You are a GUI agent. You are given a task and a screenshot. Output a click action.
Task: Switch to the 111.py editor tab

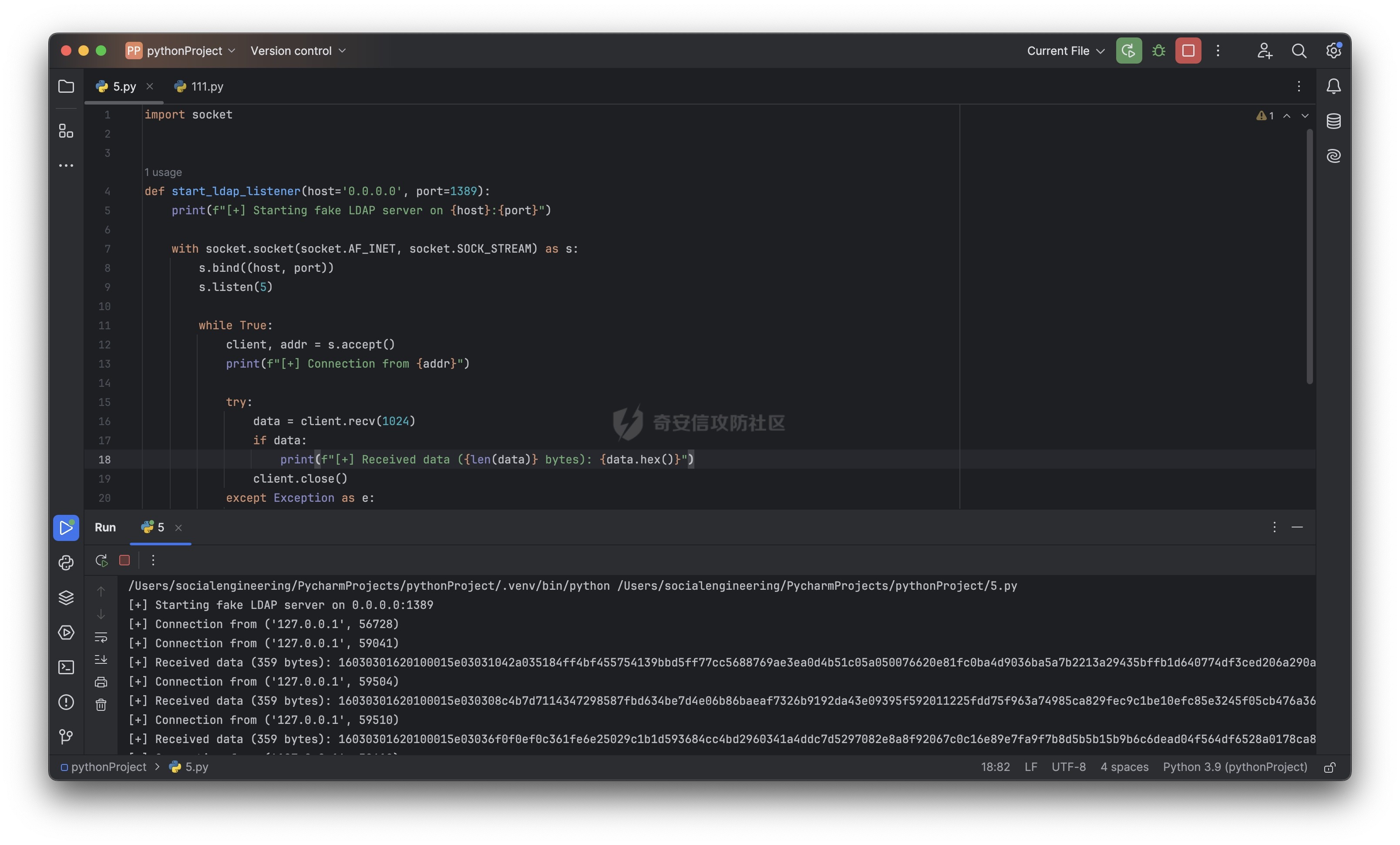(x=199, y=86)
